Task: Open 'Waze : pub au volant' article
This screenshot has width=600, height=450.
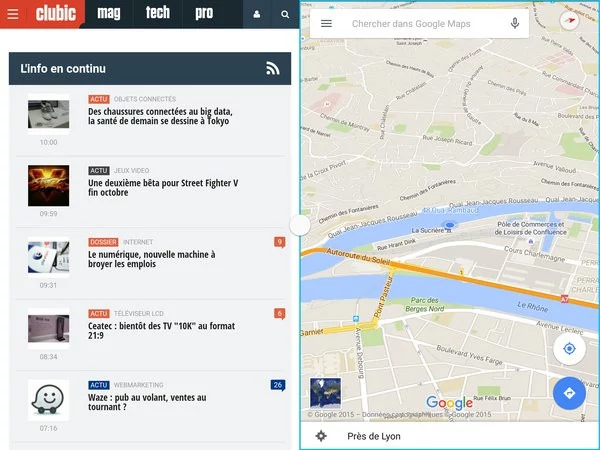Action: (147, 402)
